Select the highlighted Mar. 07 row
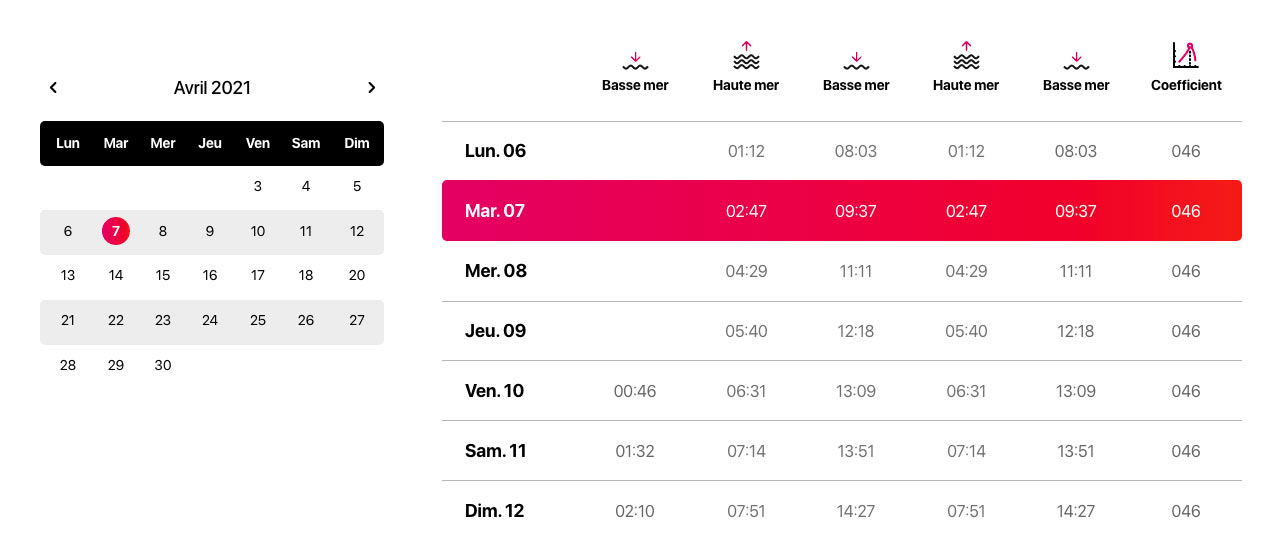 click(x=842, y=211)
